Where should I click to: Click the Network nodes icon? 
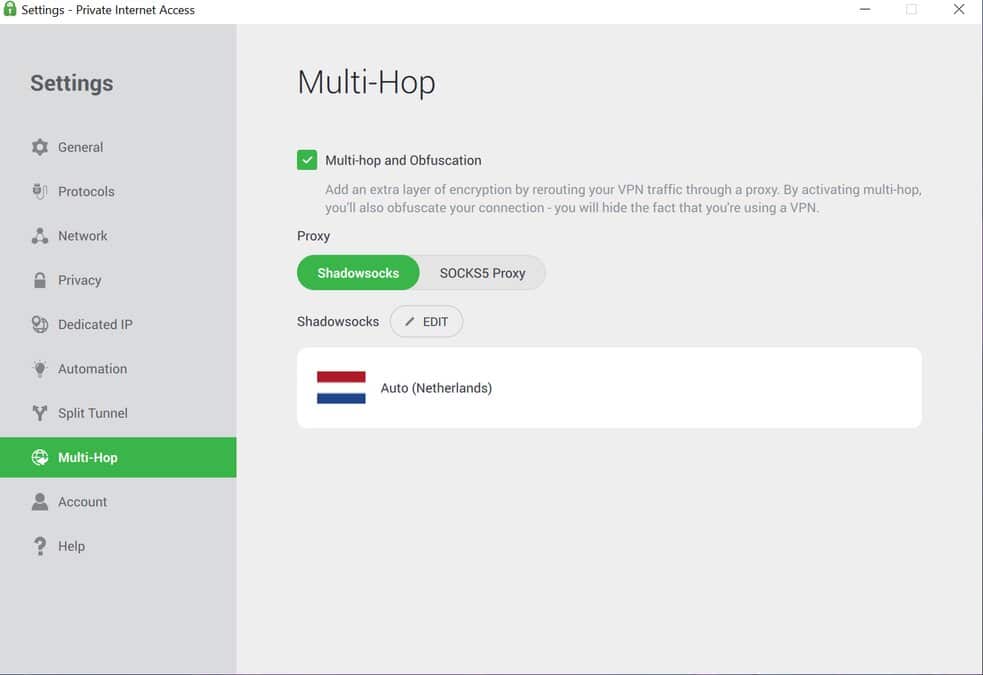39,236
